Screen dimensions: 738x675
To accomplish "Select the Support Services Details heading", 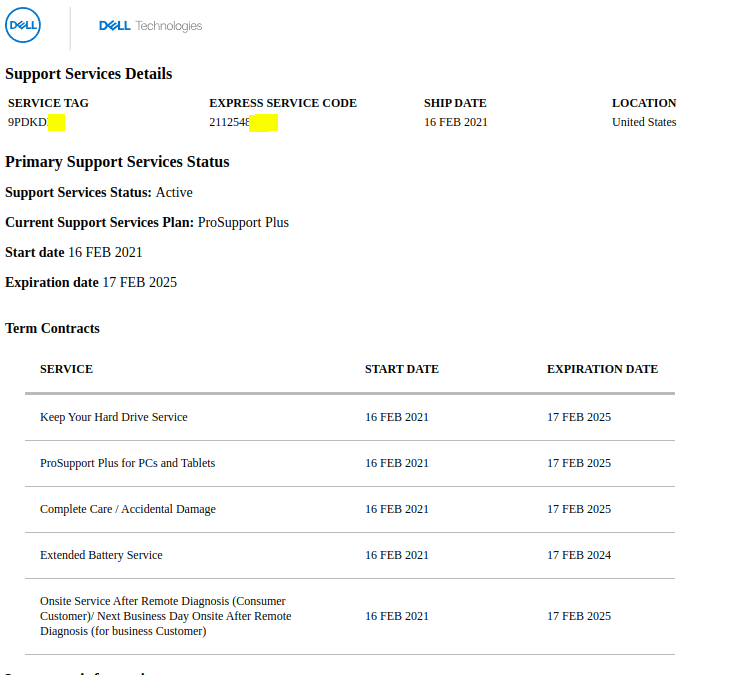I will (x=88, y=73).
